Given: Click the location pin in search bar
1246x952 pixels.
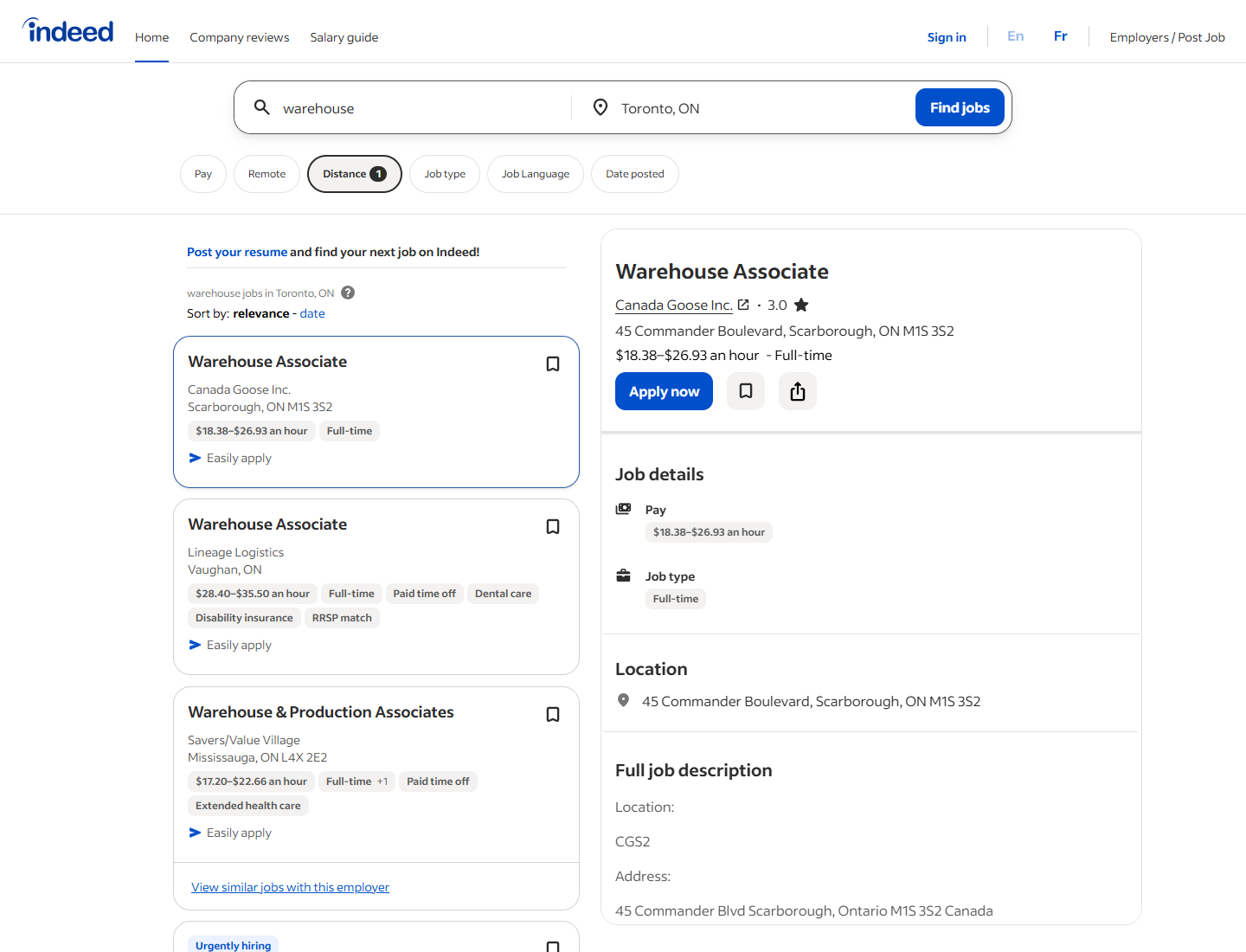Looking at the screenshot, I should [x=600, y=107].
